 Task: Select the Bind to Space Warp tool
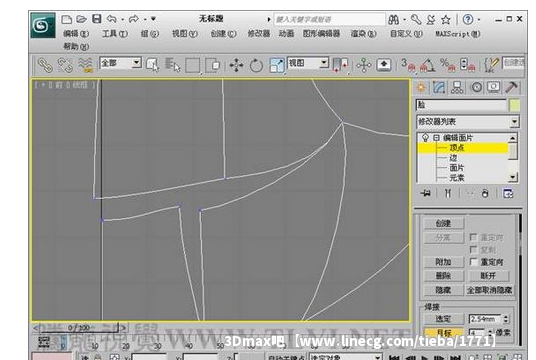click(x=85, y=65)
